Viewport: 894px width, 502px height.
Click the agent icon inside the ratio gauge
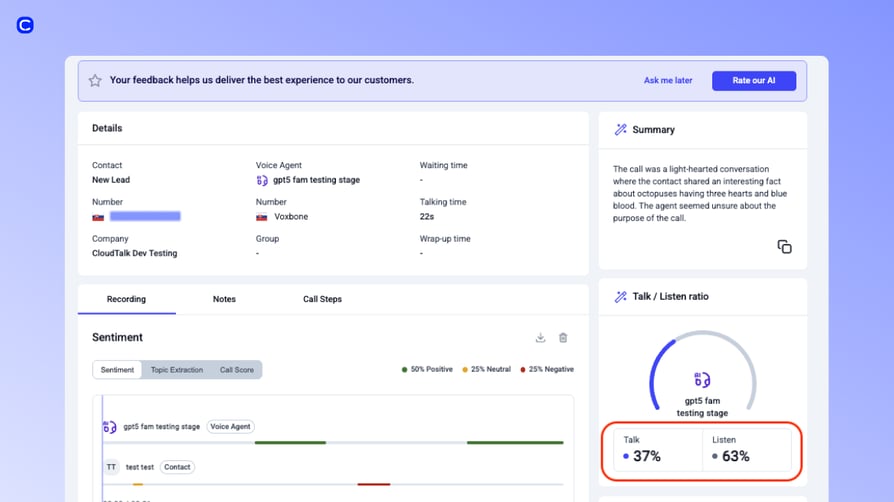702,380
